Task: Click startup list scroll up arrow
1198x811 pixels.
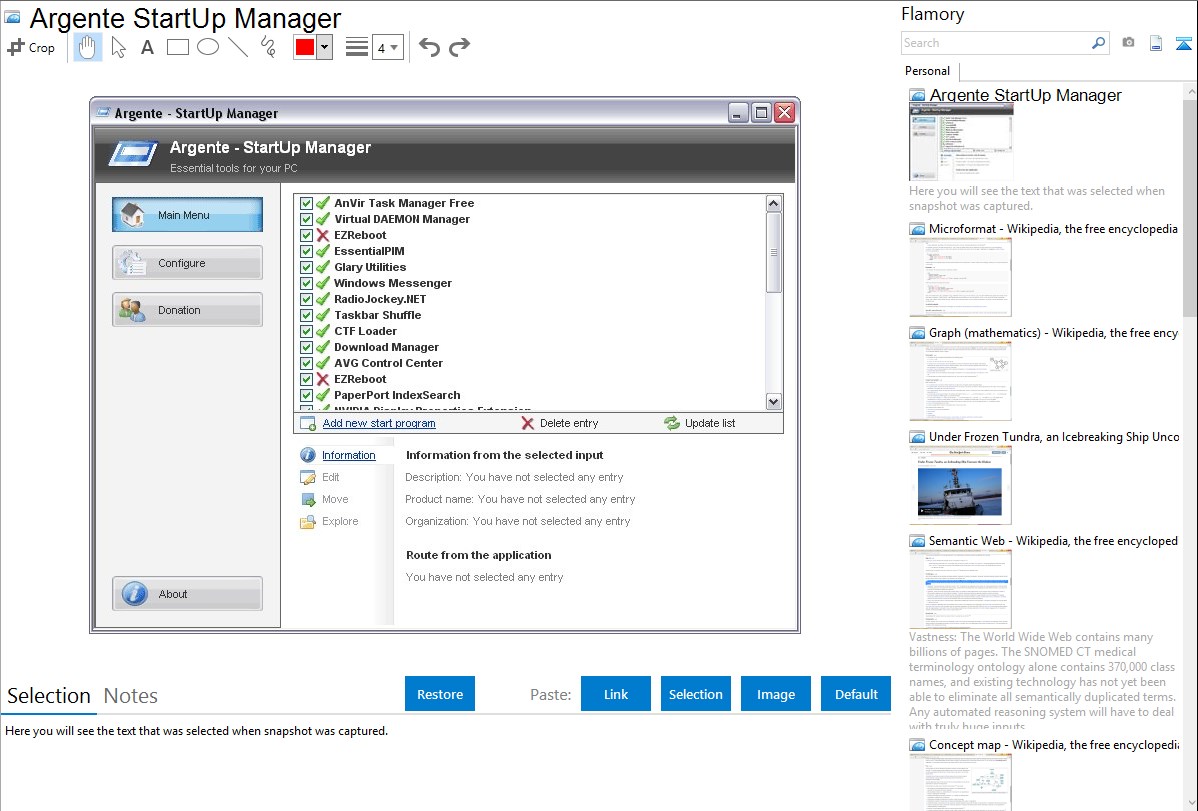Action: coord(773,203)
